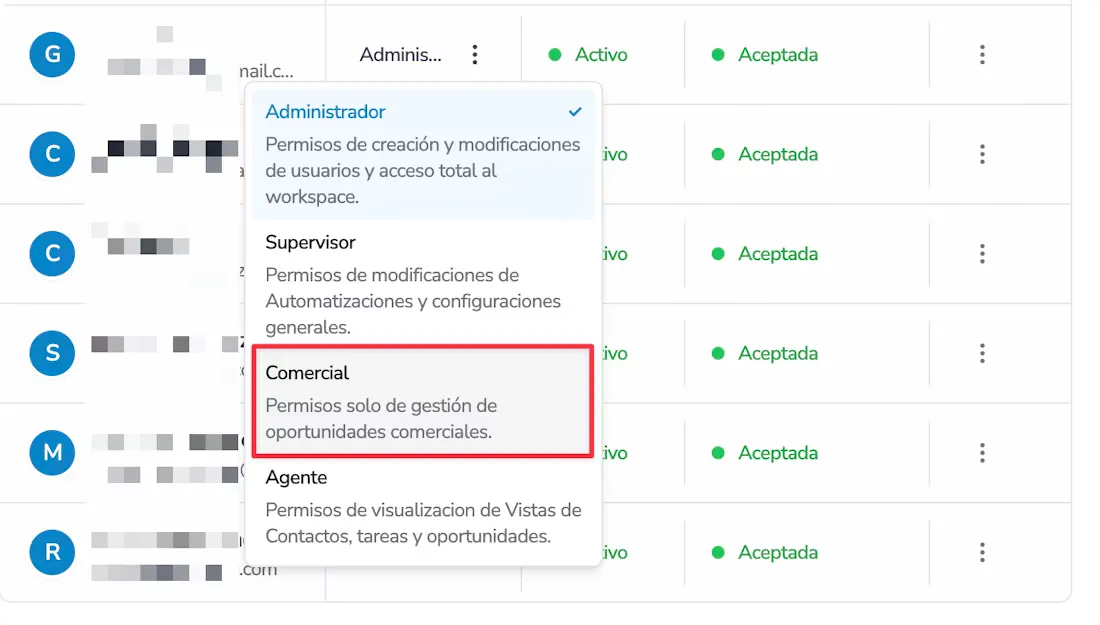Open row options for first C user

coord(982,154)
